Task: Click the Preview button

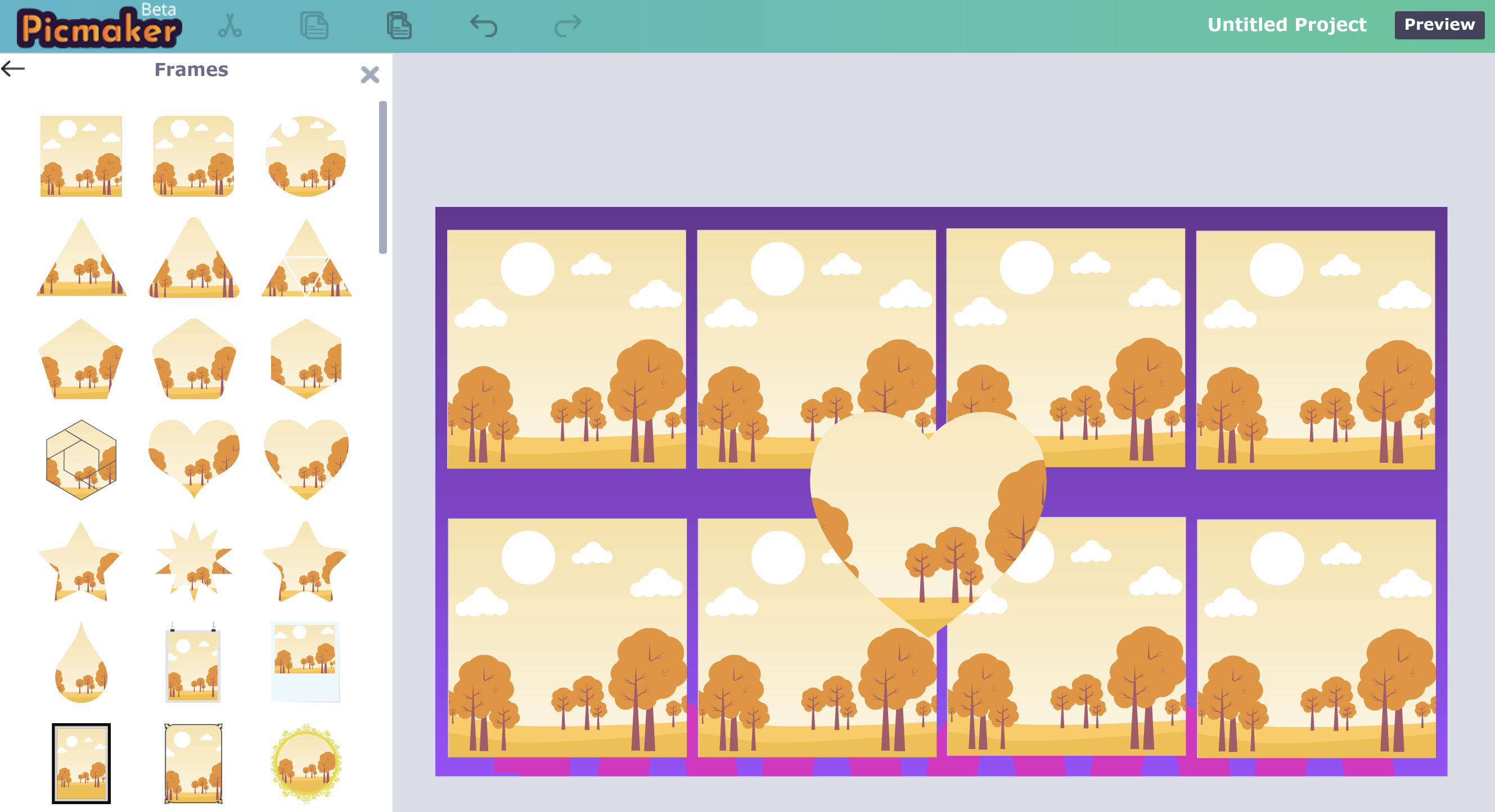Action: point(1439,25)
